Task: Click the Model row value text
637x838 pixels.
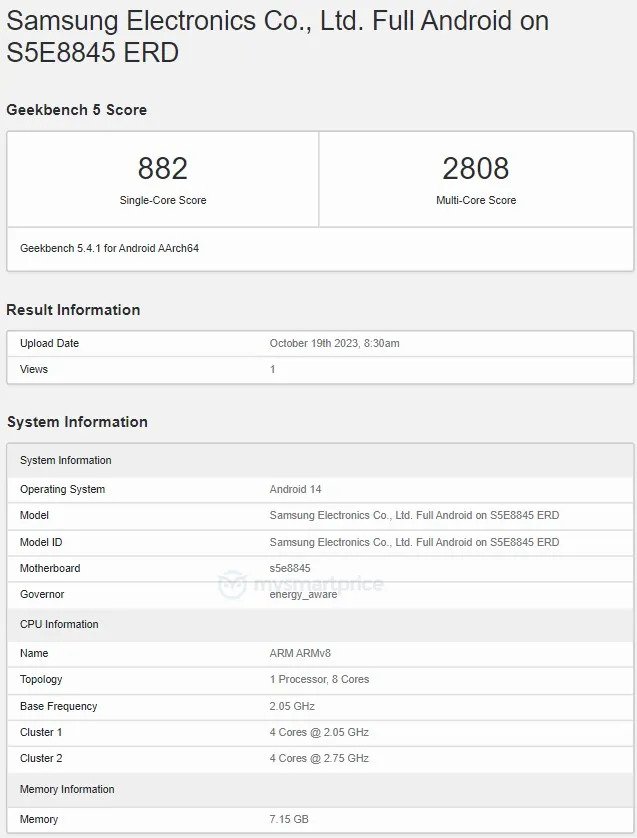Action: coord(414,515)
